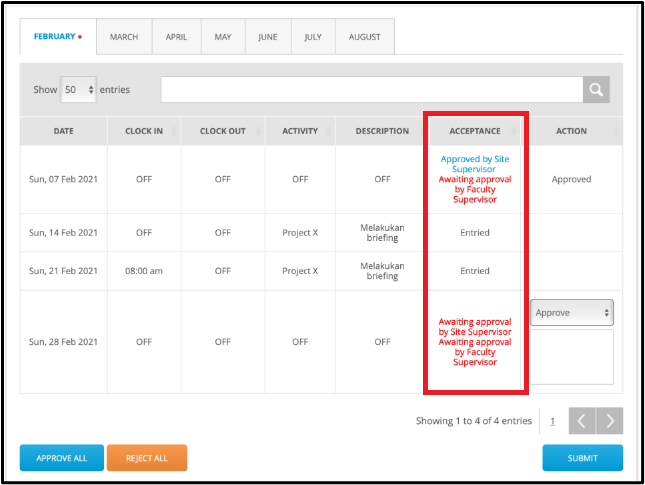
Task: Open page 1 pagination link
Action: [552, 421]
